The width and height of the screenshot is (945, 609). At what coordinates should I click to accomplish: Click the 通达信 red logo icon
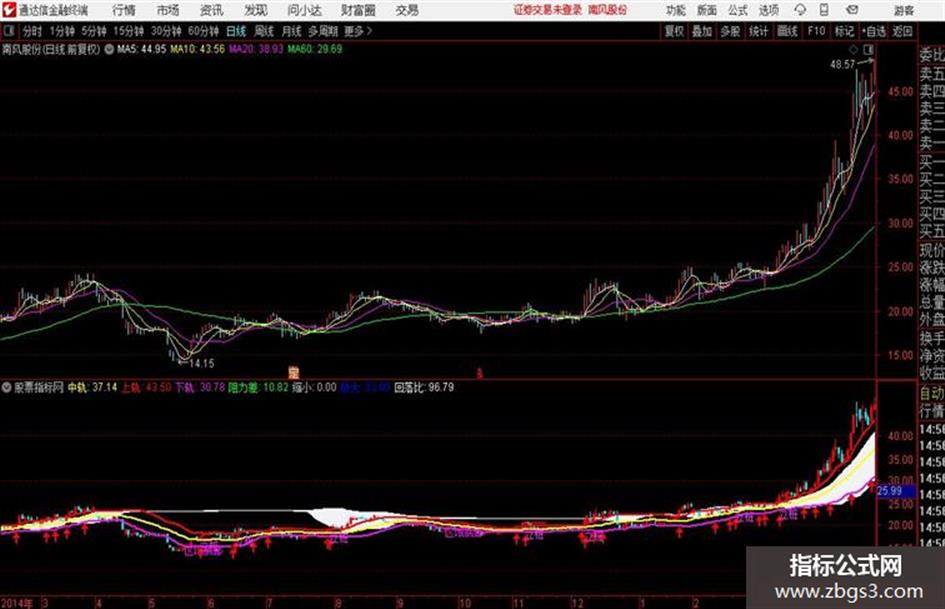(x=9, y=10)
